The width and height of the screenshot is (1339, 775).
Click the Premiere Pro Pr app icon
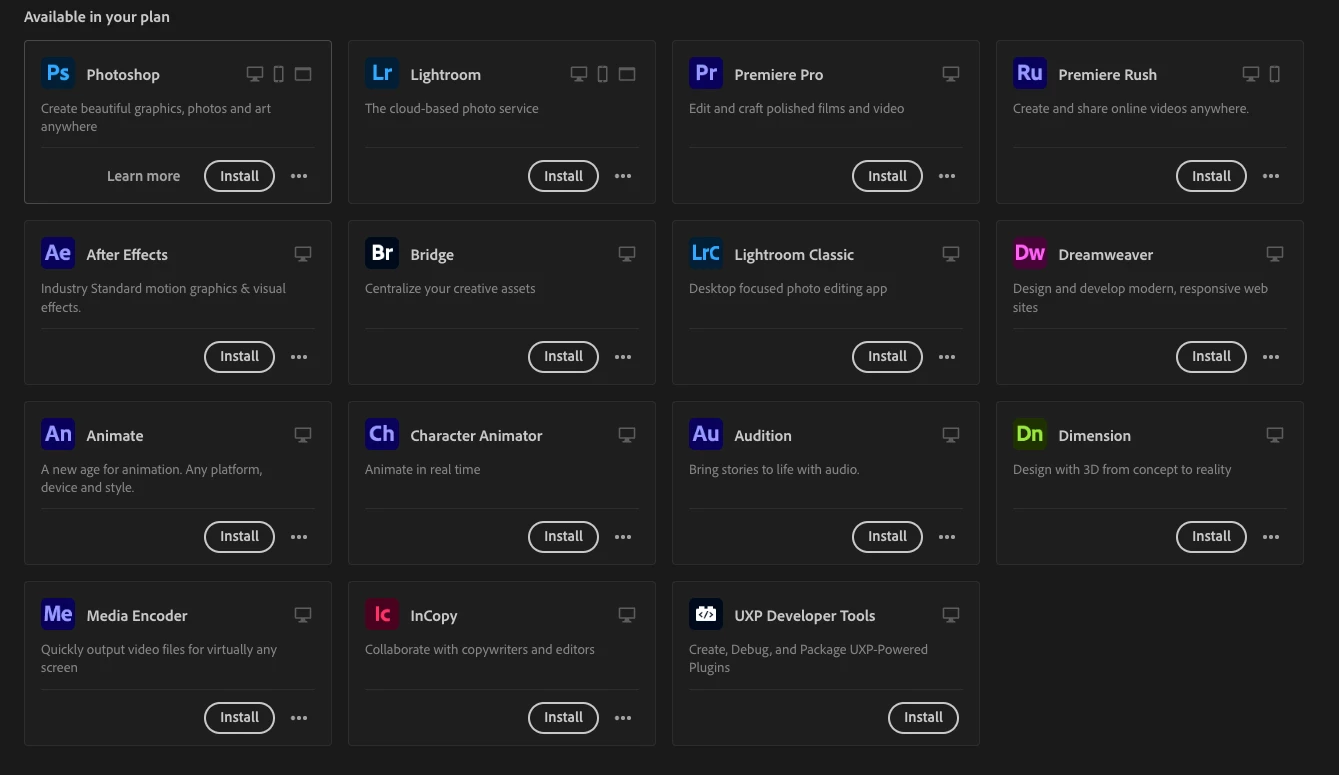click(x=706, y=73)
